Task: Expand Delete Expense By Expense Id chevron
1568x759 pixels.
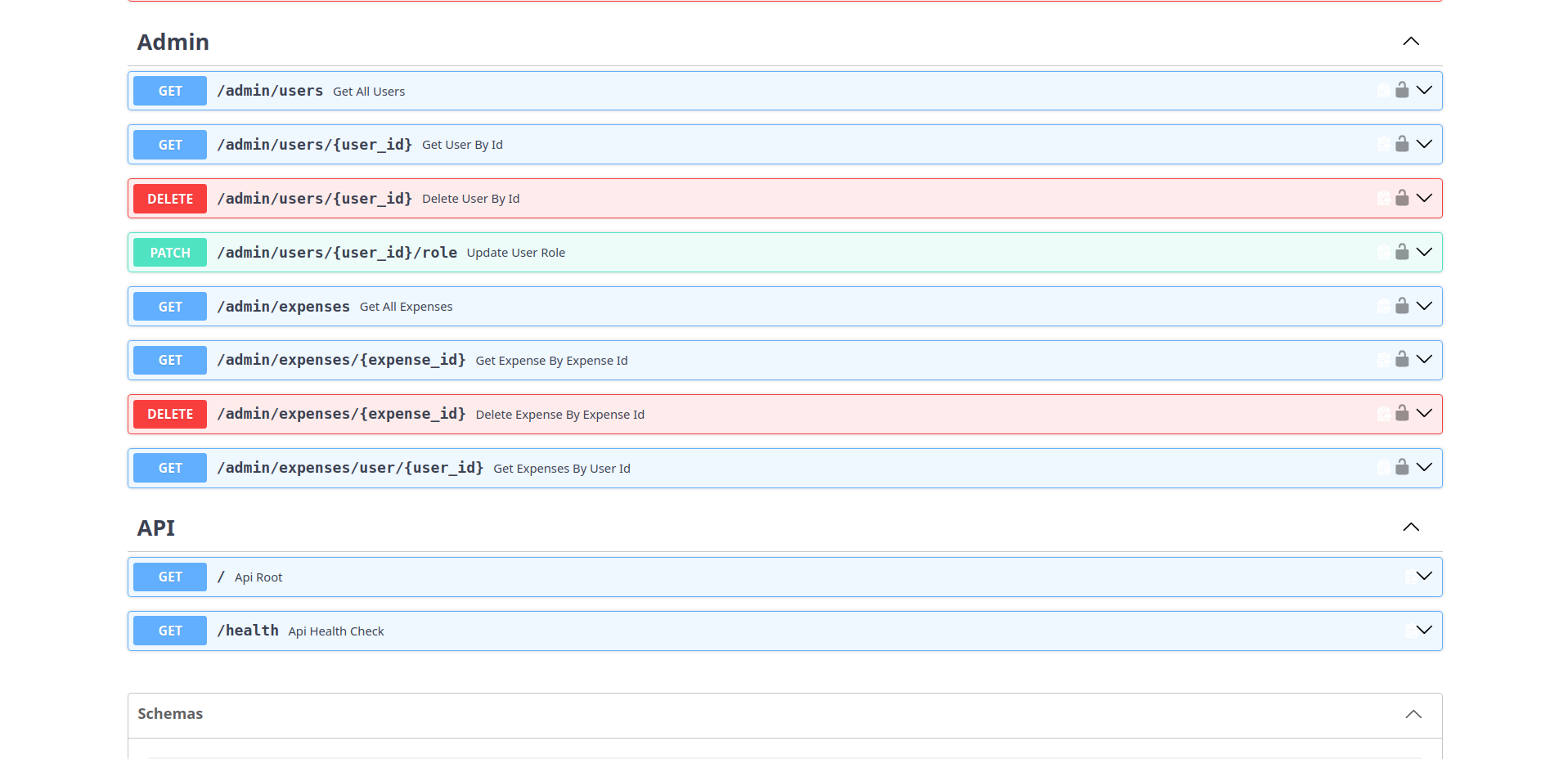Action: (1424, 413)
